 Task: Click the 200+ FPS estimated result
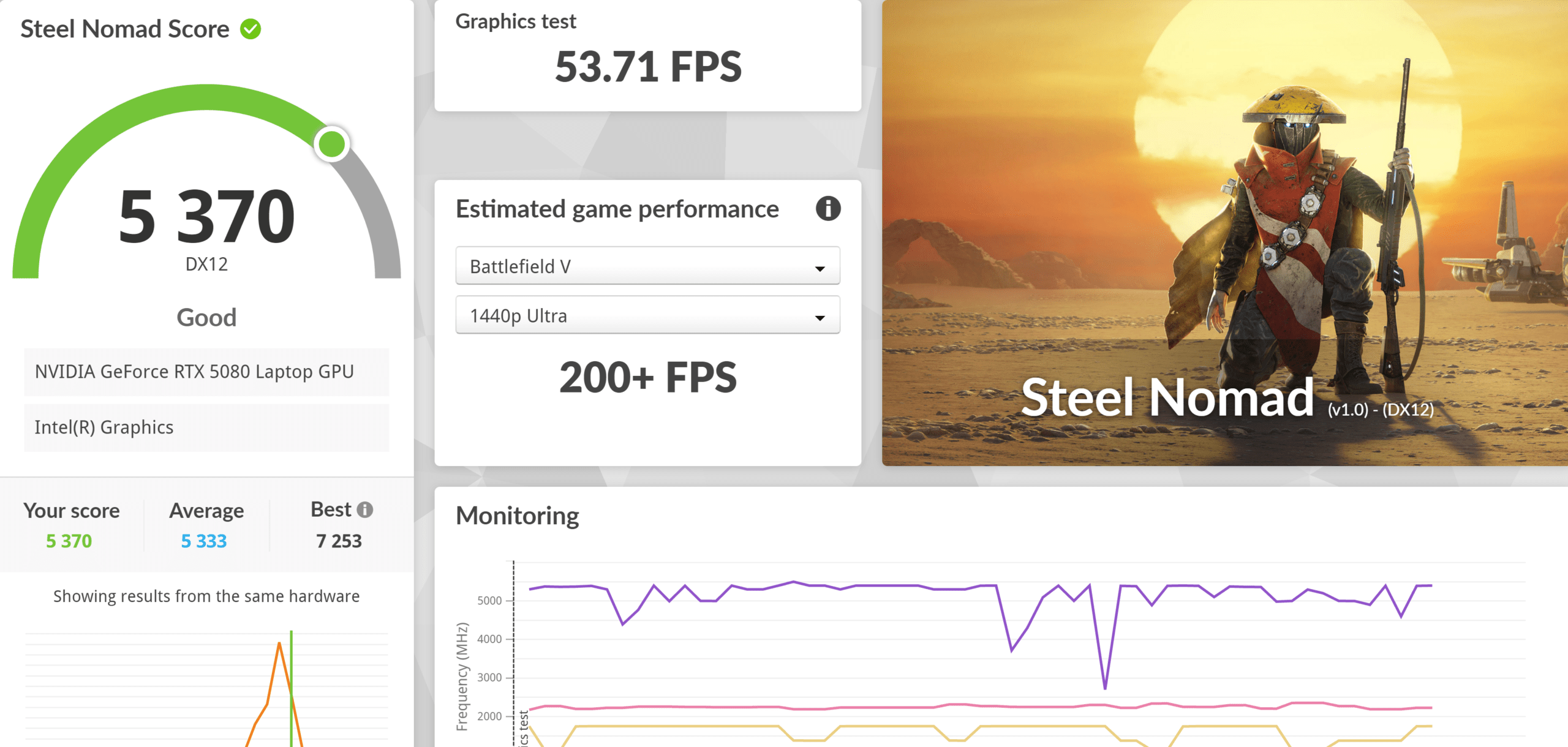pos(648,377)
